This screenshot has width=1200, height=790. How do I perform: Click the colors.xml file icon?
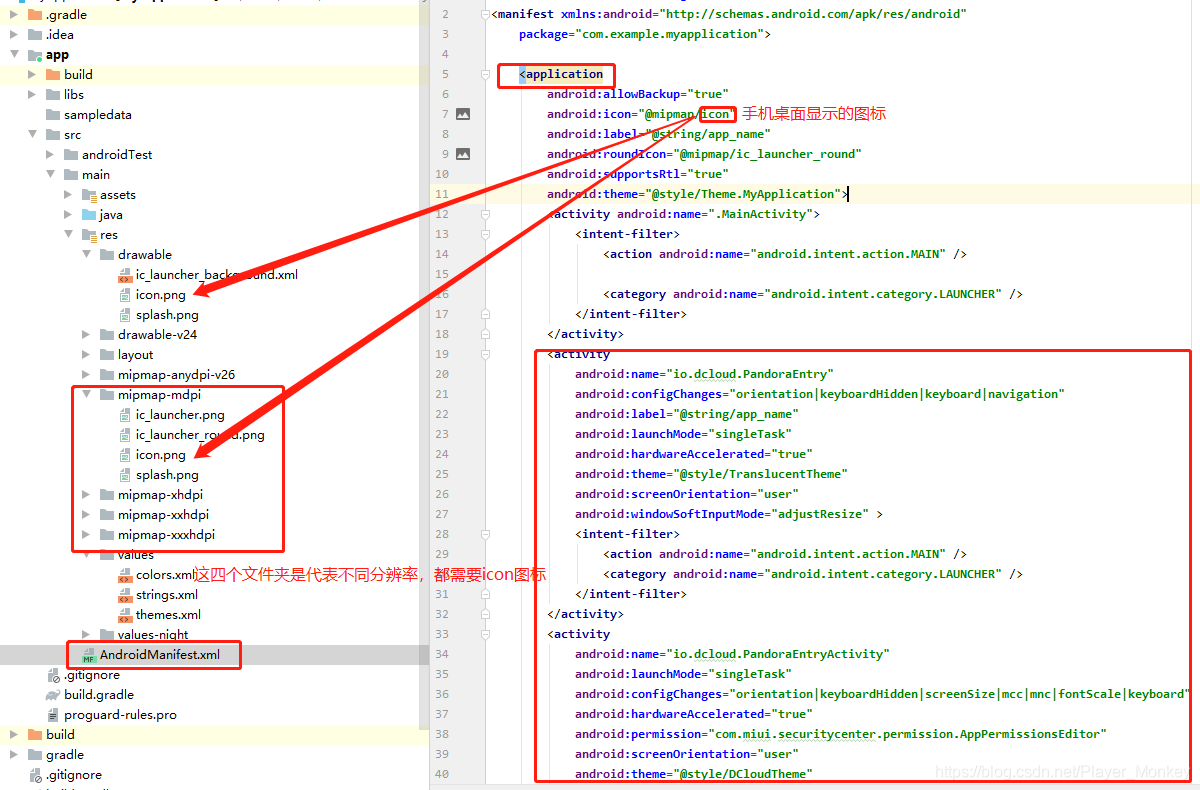click(x=125, y=575)
